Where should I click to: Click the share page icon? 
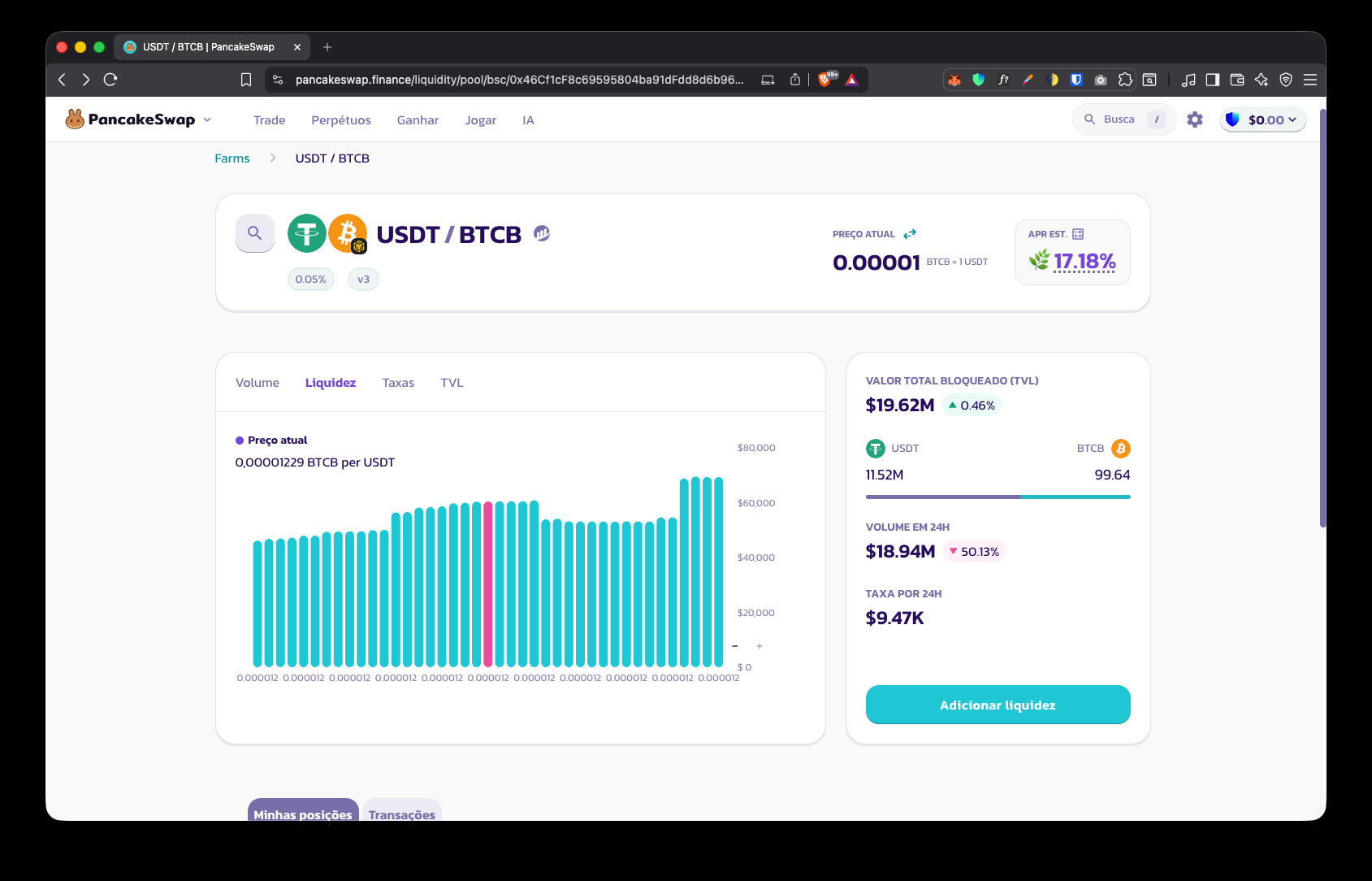point(795,80)
